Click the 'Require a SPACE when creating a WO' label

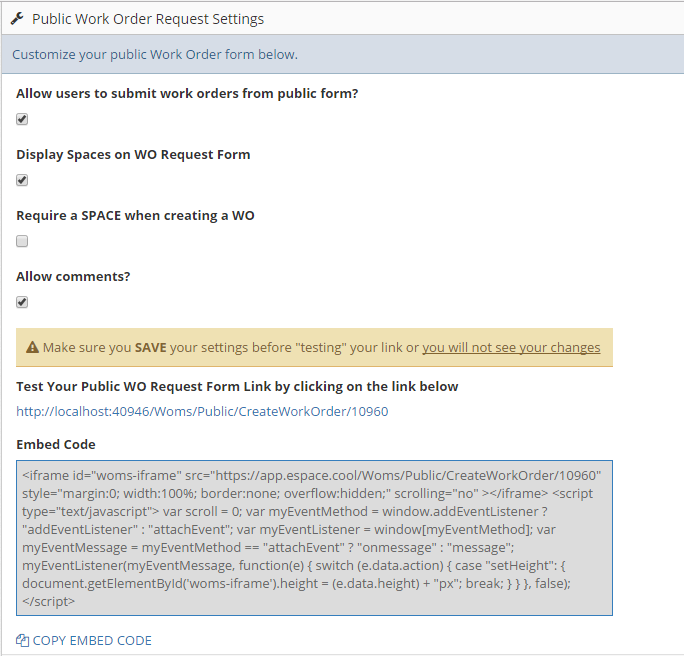[135, 215]
